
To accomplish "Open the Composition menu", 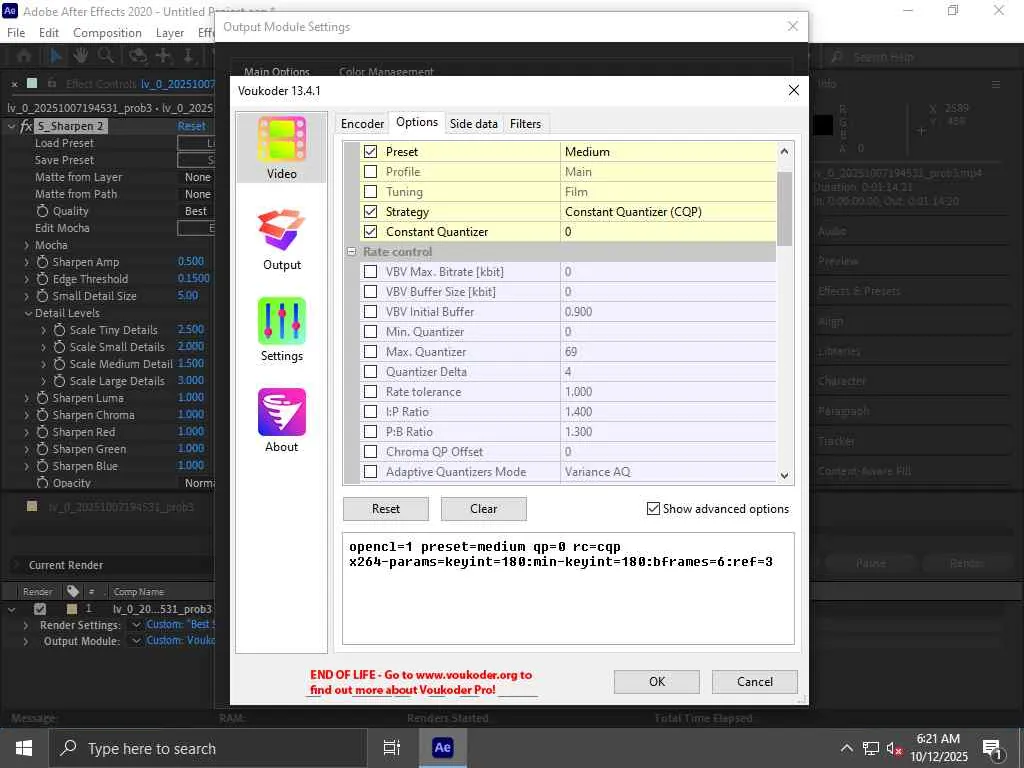I will tap(107, 33).
